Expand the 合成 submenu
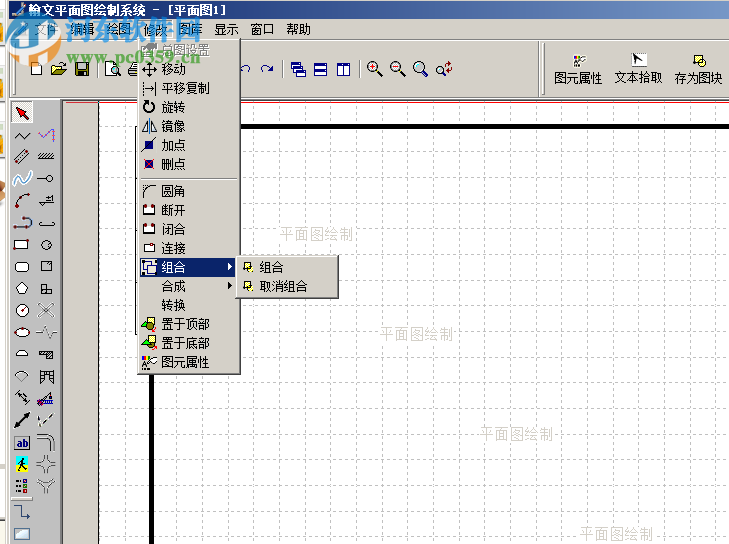 pos(189,286)
